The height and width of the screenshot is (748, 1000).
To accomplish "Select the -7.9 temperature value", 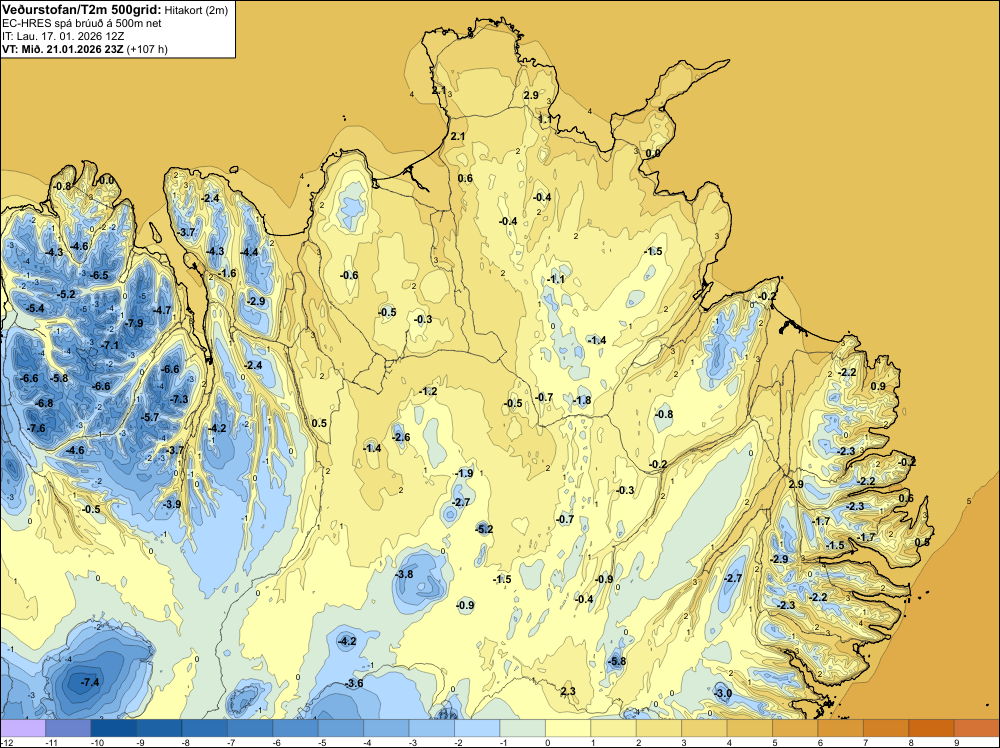I will (134, 323).
